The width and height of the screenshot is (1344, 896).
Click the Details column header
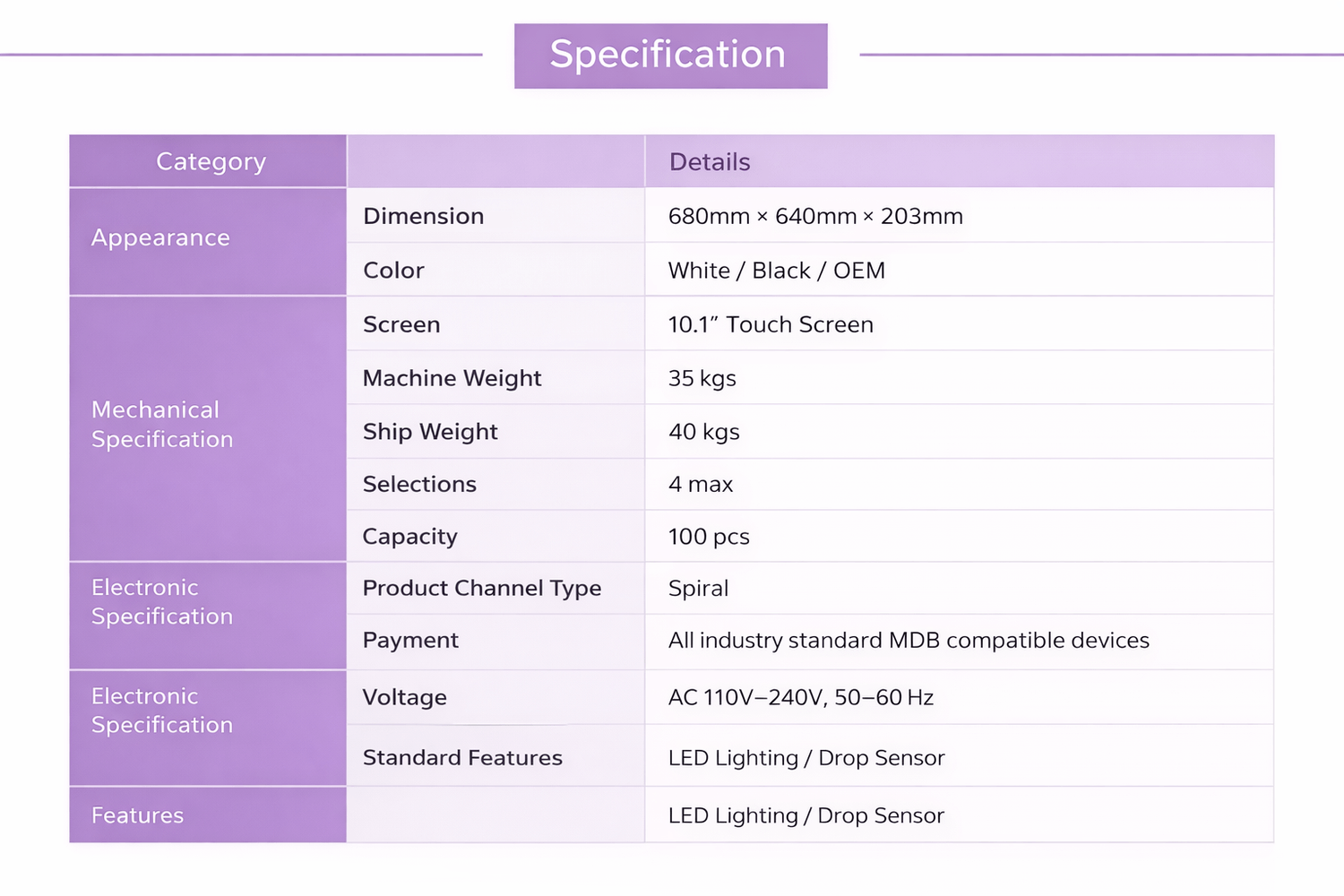[710, 162]
